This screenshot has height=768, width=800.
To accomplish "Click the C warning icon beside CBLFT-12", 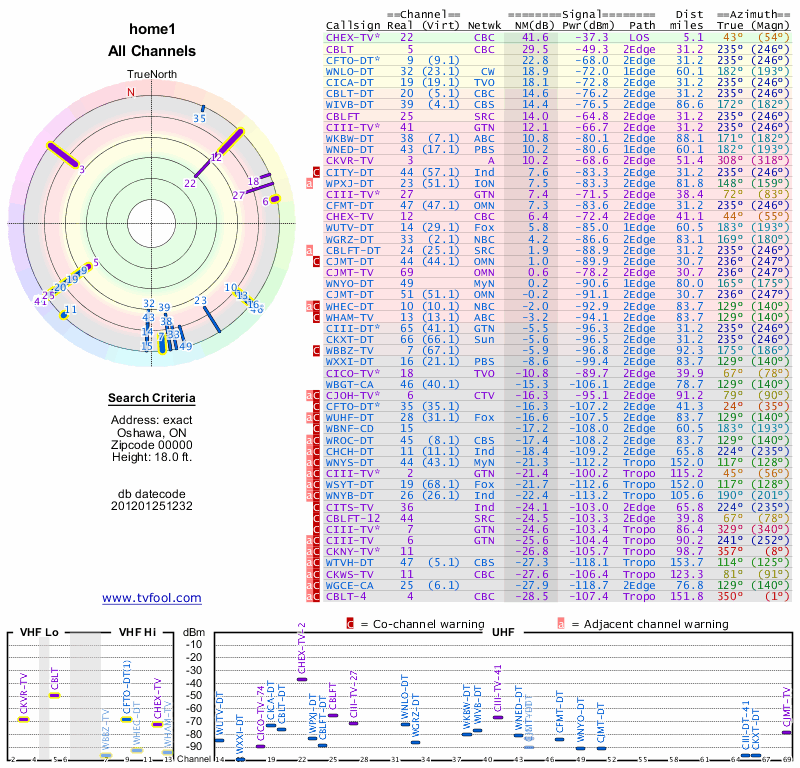I will click(x=316, y=518).
